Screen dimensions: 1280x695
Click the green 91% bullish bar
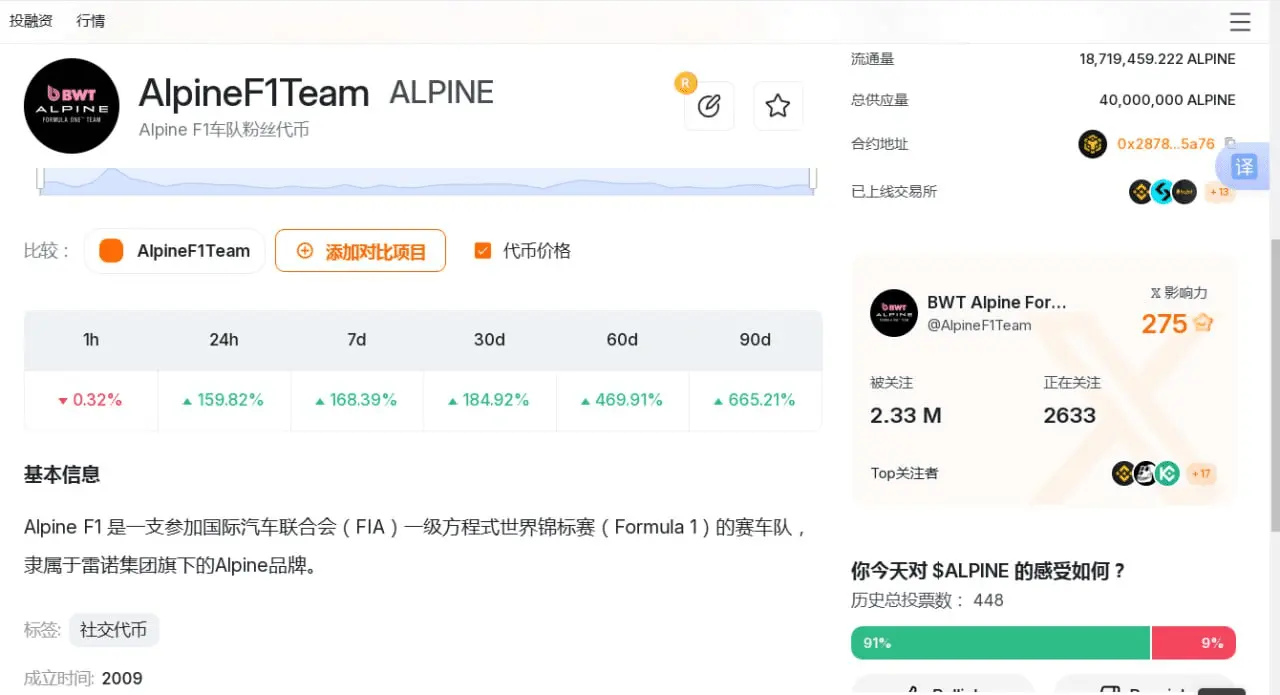coord(1000,643)
